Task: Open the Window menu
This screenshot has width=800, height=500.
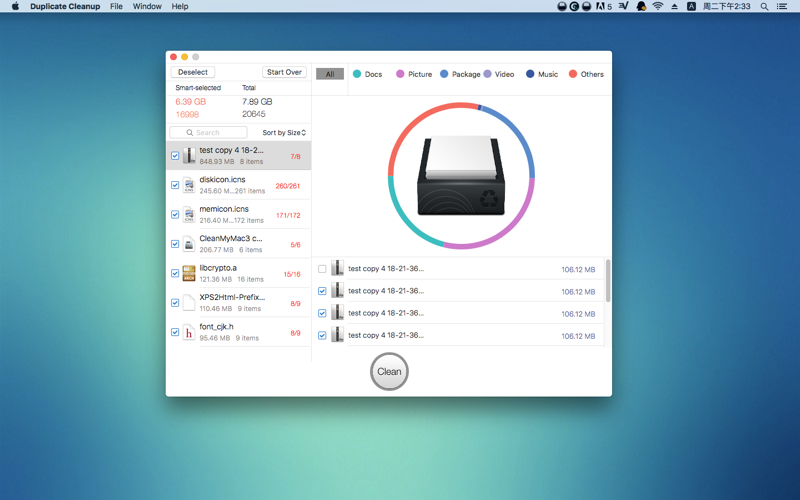Action: (x=147, y=6)
